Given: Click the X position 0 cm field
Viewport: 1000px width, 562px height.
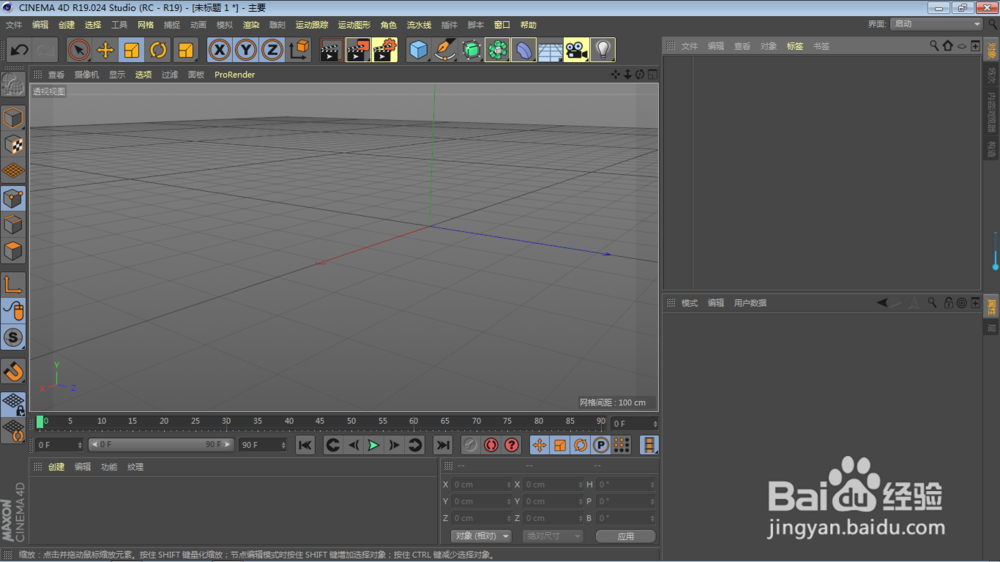Looking at the screenshot, I should click(x=482, y=485).
